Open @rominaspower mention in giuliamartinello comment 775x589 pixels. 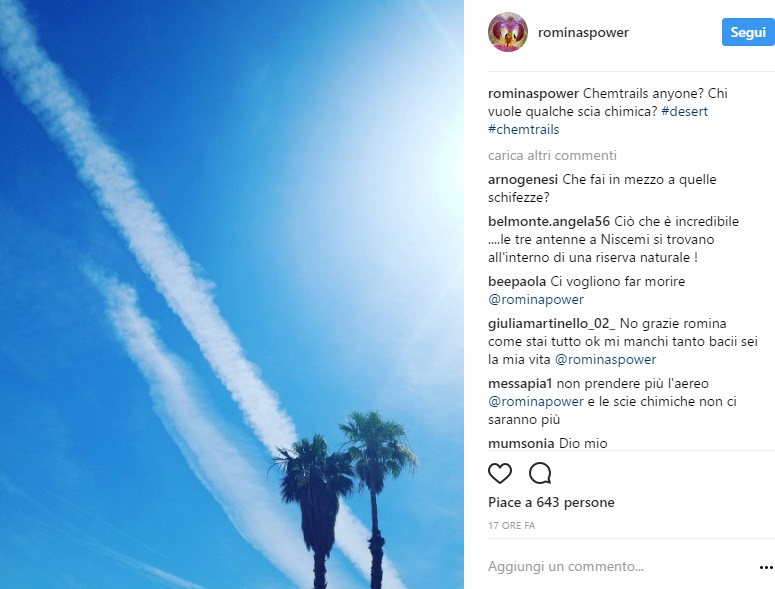point(605,360)
